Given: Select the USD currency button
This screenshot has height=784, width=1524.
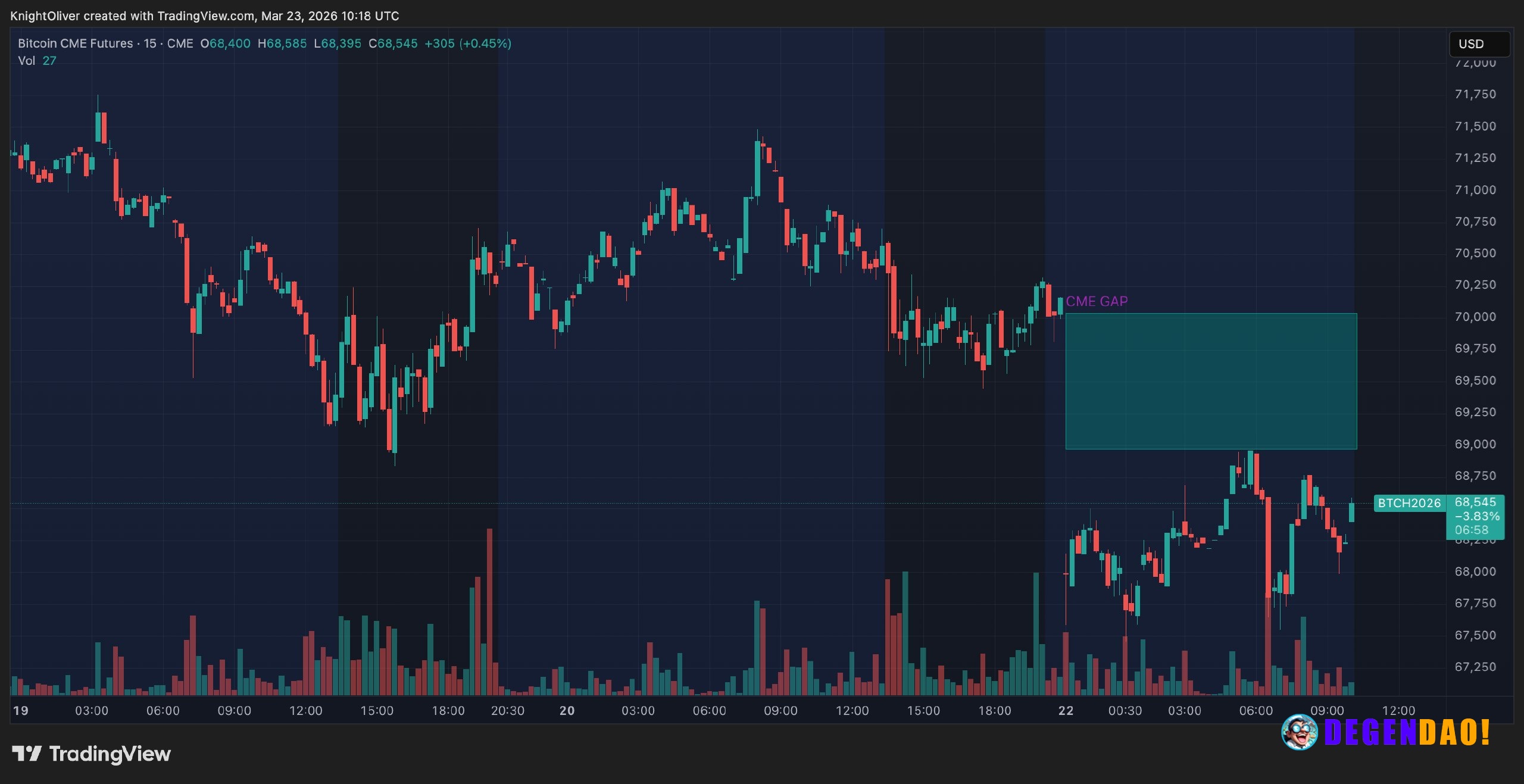Looking at the screenshot, I should click(1479, 43).
